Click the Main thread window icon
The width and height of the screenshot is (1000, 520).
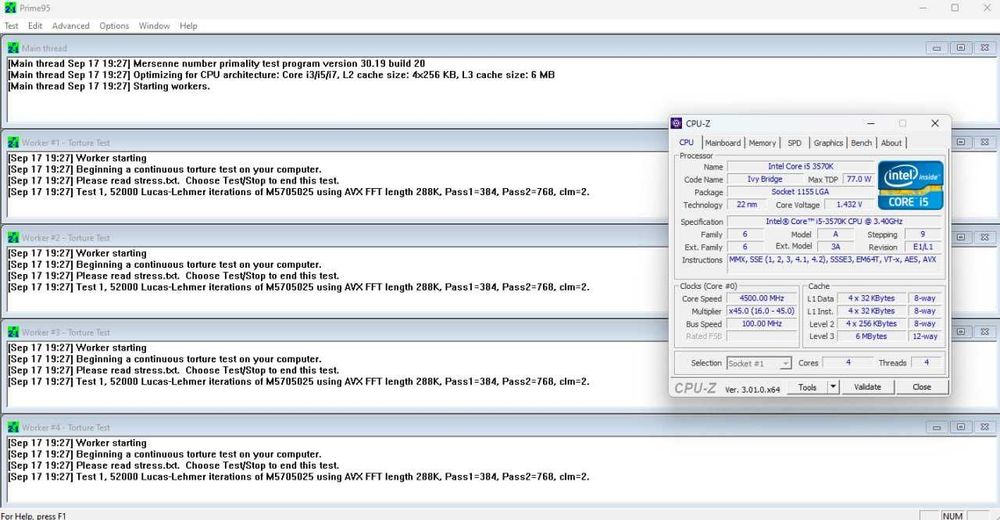(13, 48)
